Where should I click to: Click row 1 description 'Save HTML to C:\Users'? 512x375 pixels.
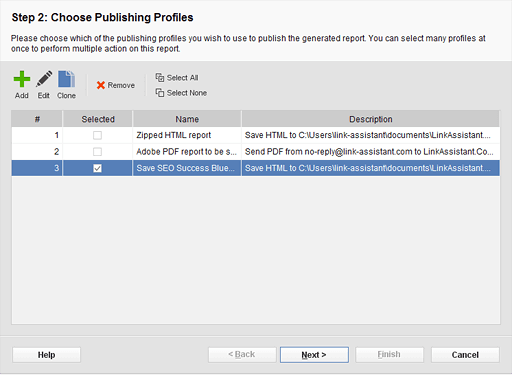point(371,135)
